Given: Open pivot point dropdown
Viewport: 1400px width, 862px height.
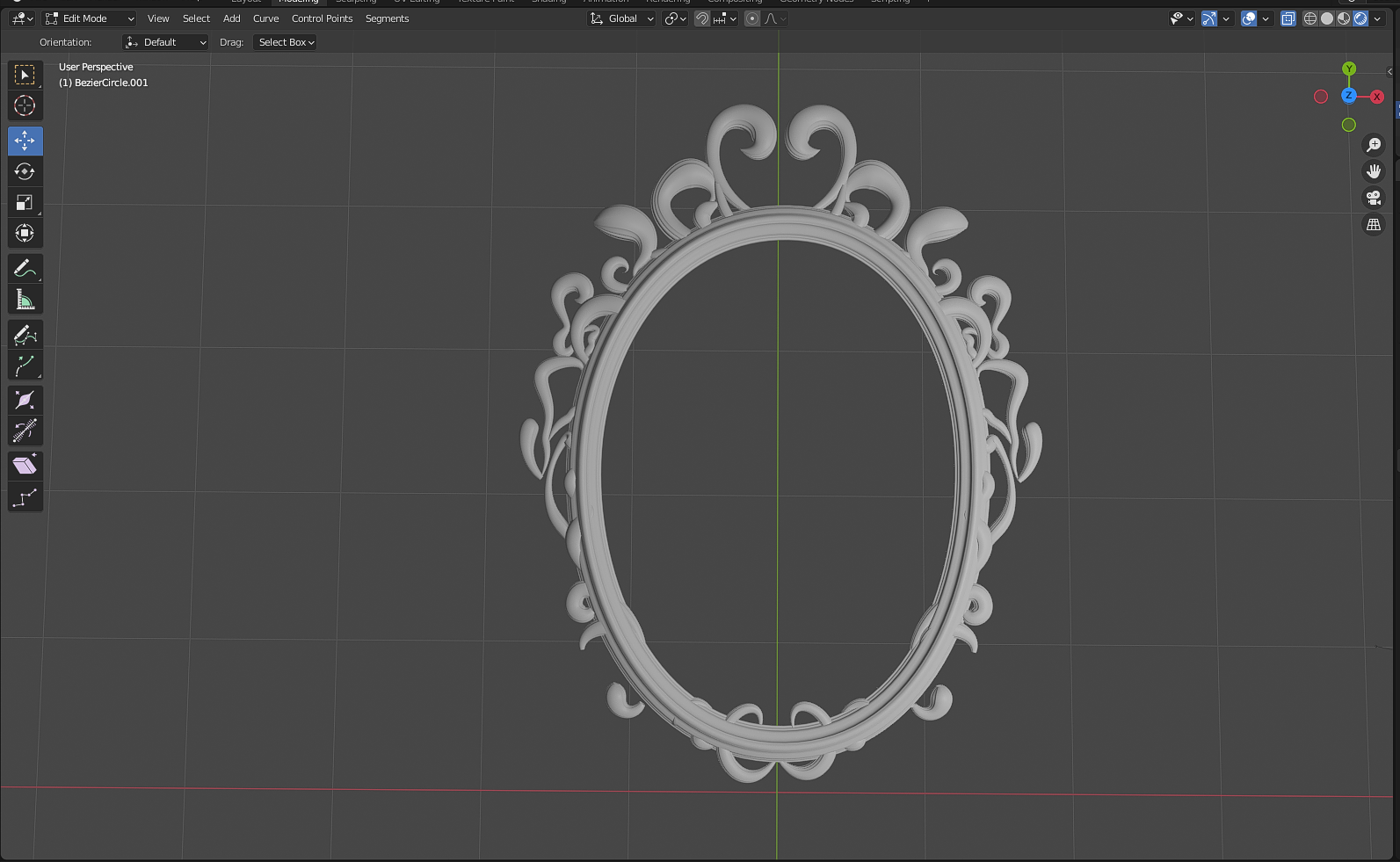Looking at the screenshot, I should 675,18.
